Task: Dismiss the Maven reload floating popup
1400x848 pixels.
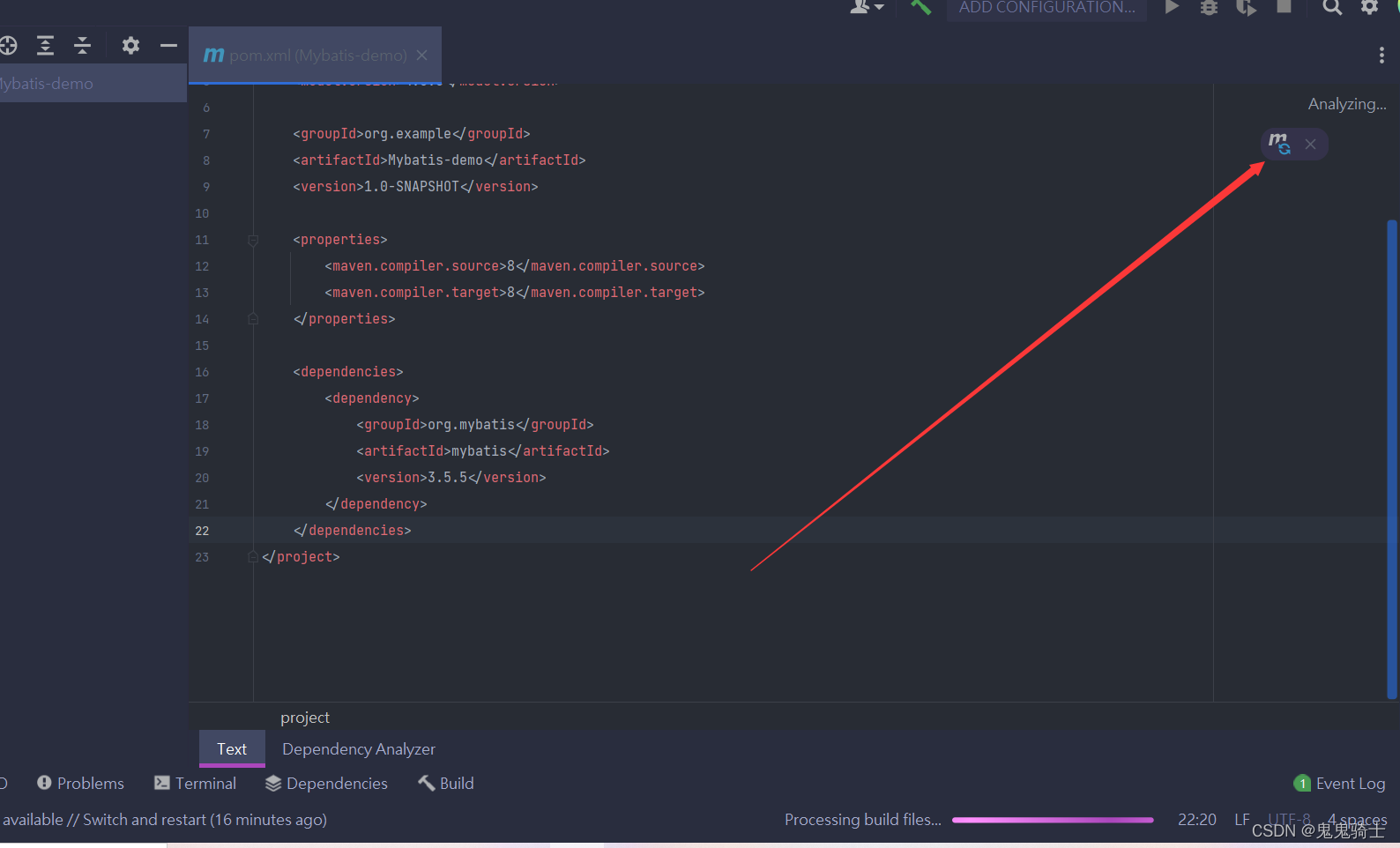Action: pyautogui.click(x=1311, y=145)
